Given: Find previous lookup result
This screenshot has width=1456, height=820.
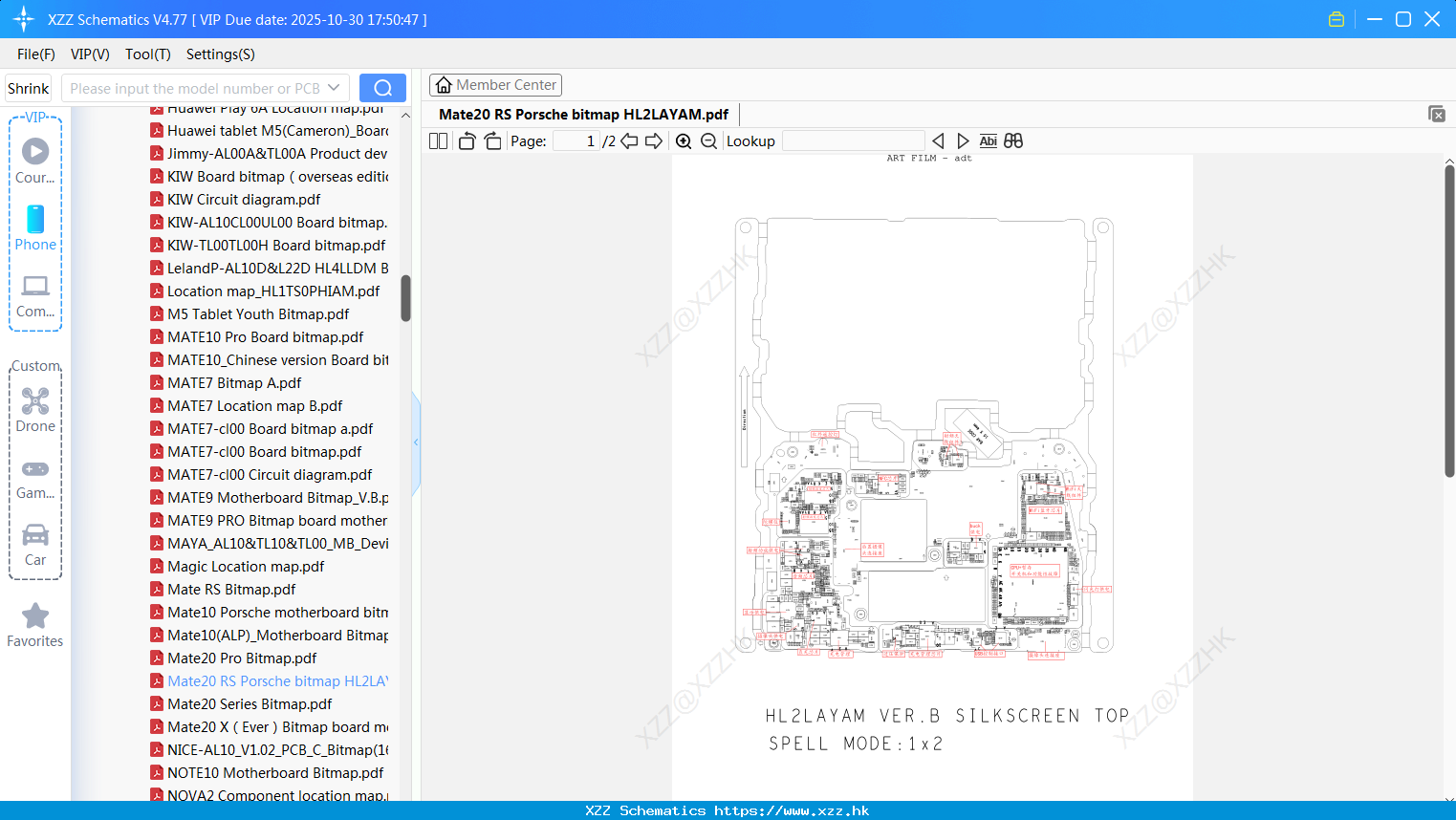Looking at the screenshot, I should coord(938,140).
